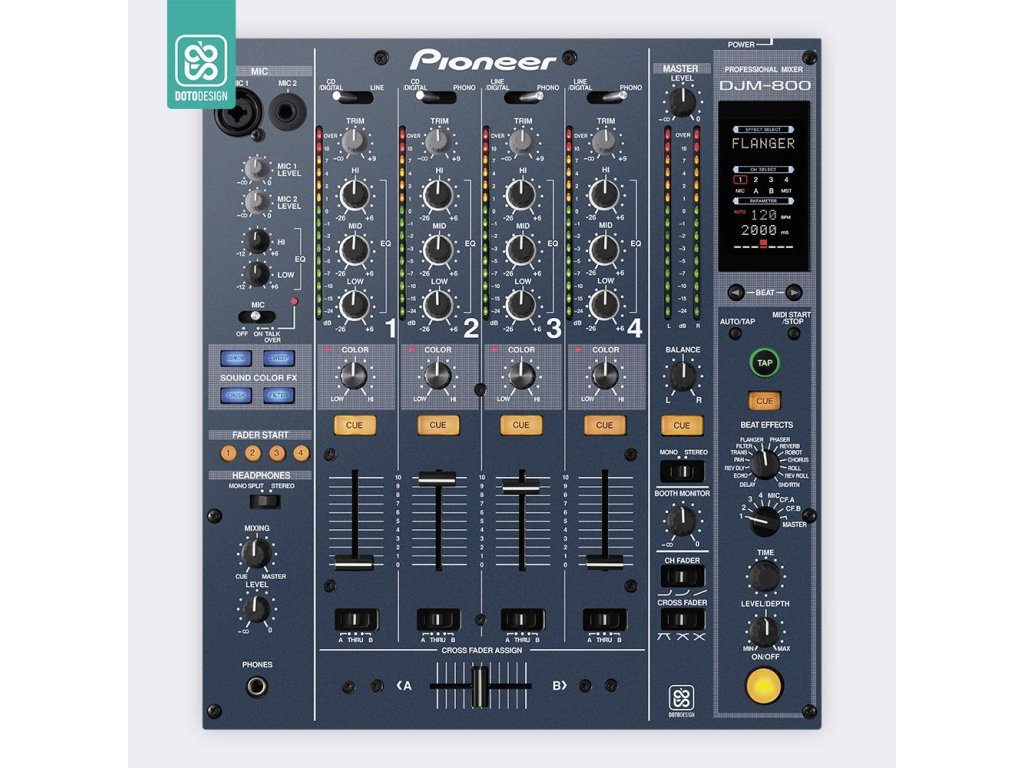Screen dimensions: 1024x768
Task: Click the MIC 2 input jack
Action: (287, 111)
